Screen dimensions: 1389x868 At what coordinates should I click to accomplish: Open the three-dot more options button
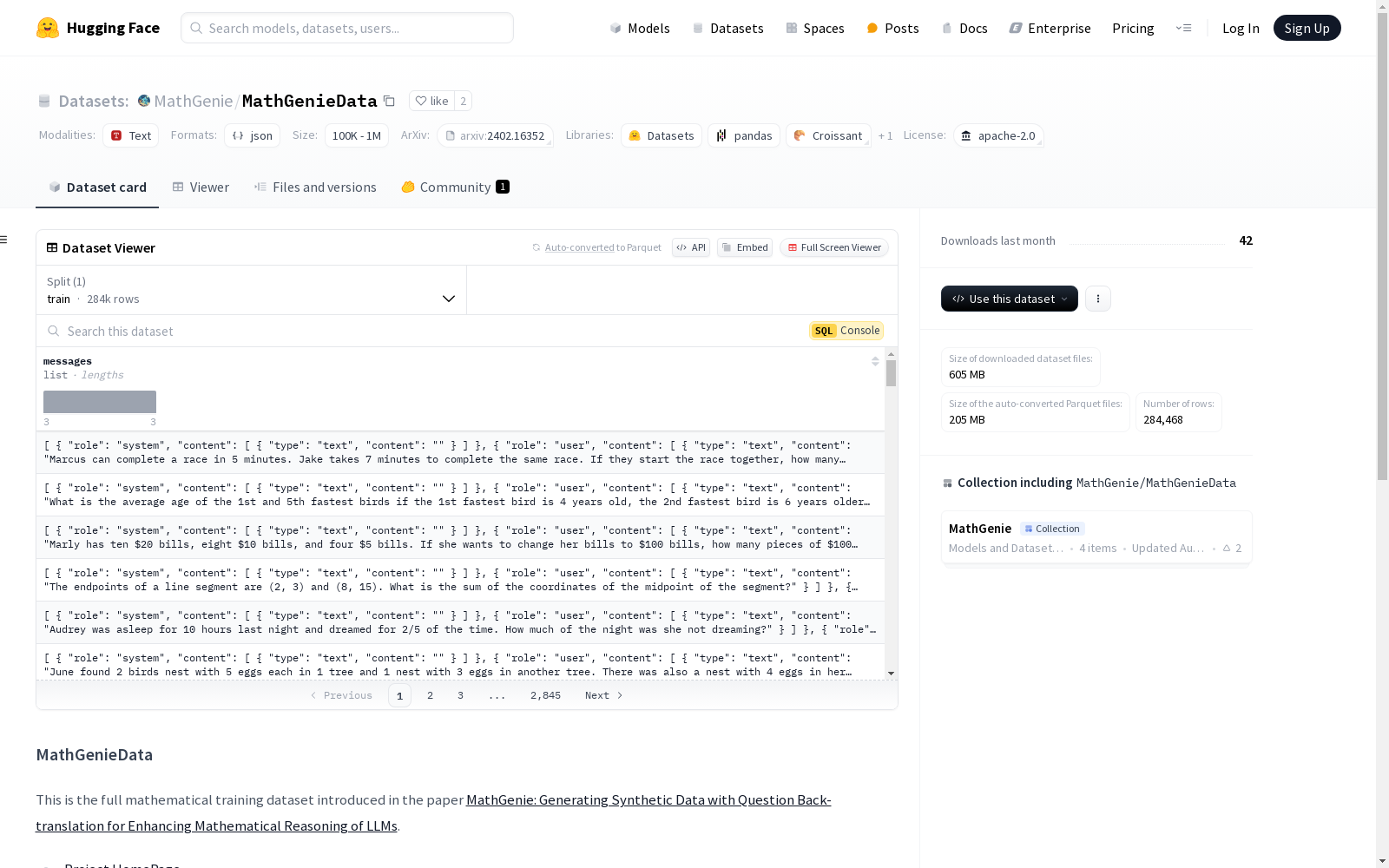tap(1098, 299)
